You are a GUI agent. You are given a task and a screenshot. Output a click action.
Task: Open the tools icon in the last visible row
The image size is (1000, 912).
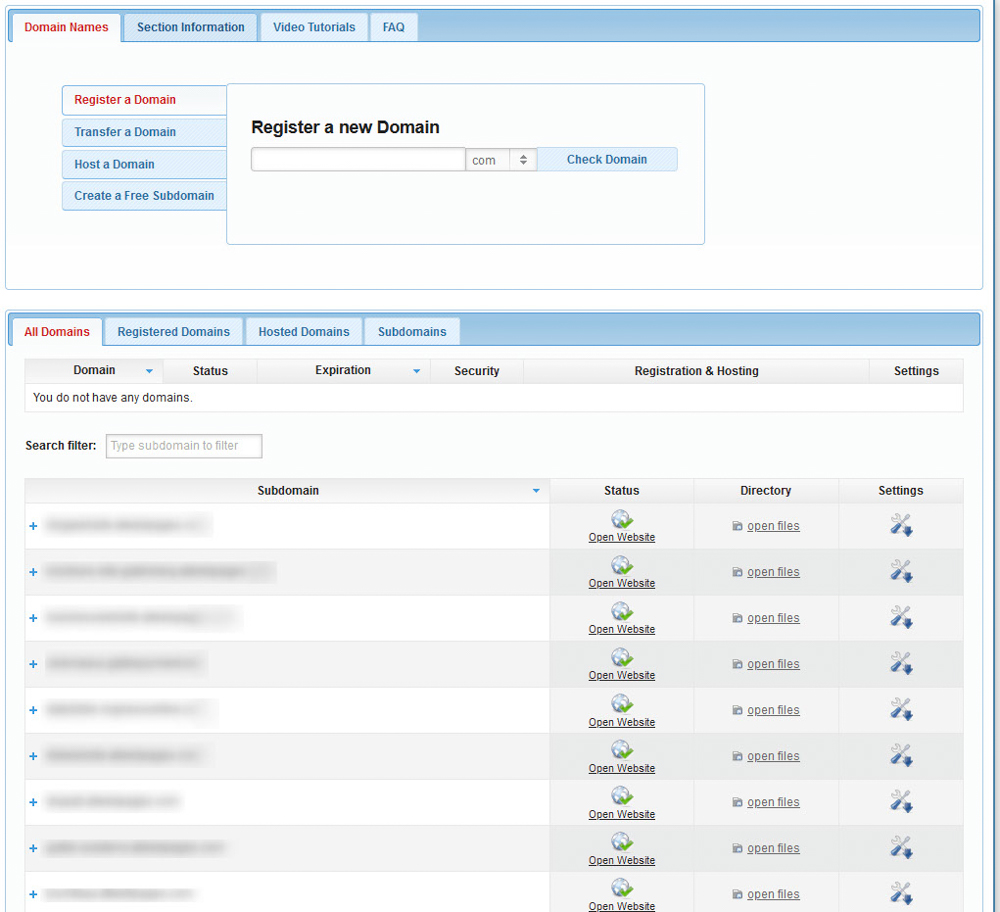[x=900, y=893]
